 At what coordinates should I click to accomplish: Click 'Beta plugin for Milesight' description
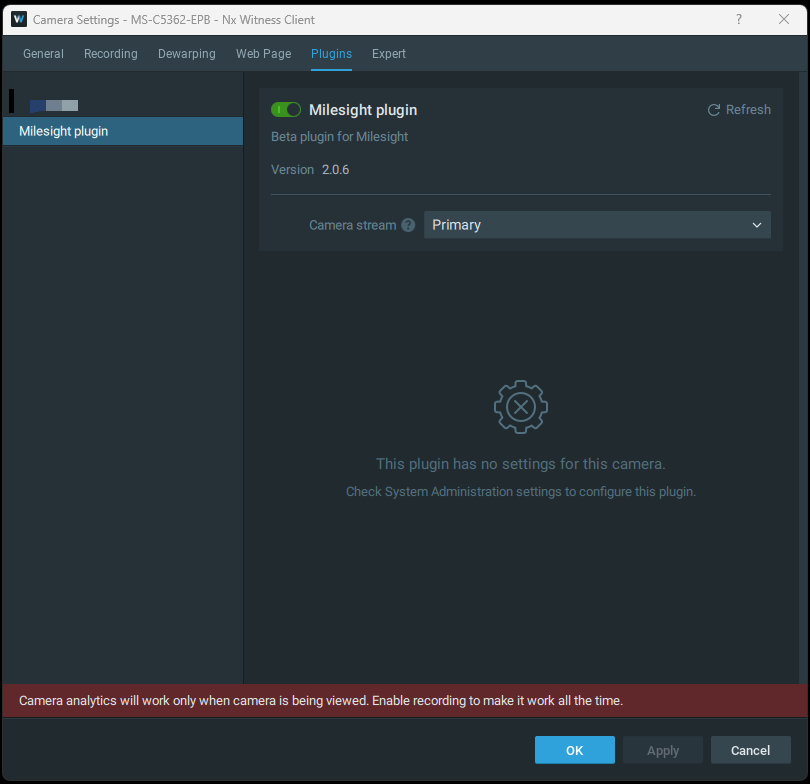click(x=339, y=137)
